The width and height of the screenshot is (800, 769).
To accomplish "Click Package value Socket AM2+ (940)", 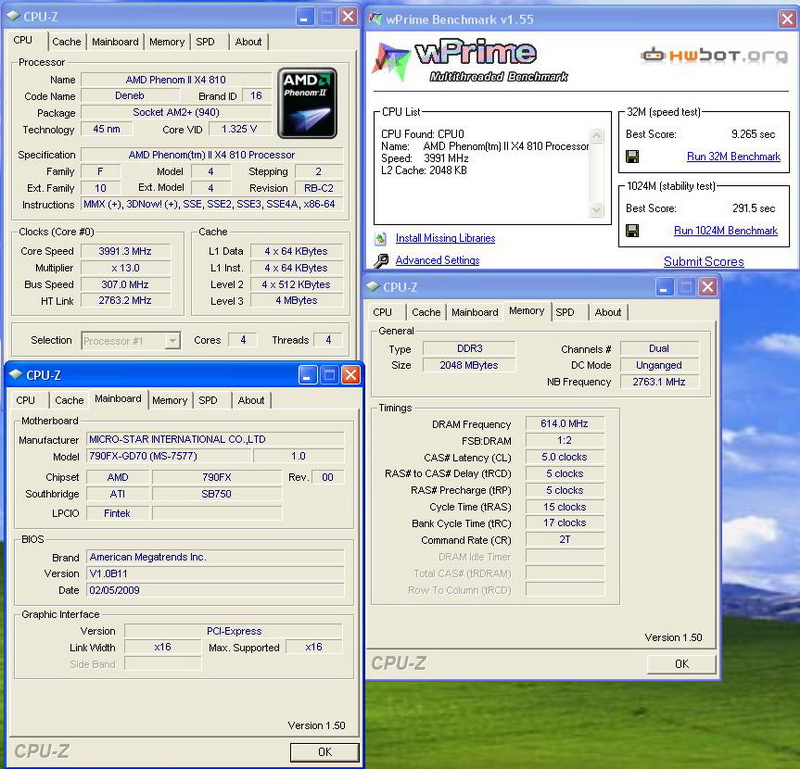I will pyautogui.click(x=176, y=112).
